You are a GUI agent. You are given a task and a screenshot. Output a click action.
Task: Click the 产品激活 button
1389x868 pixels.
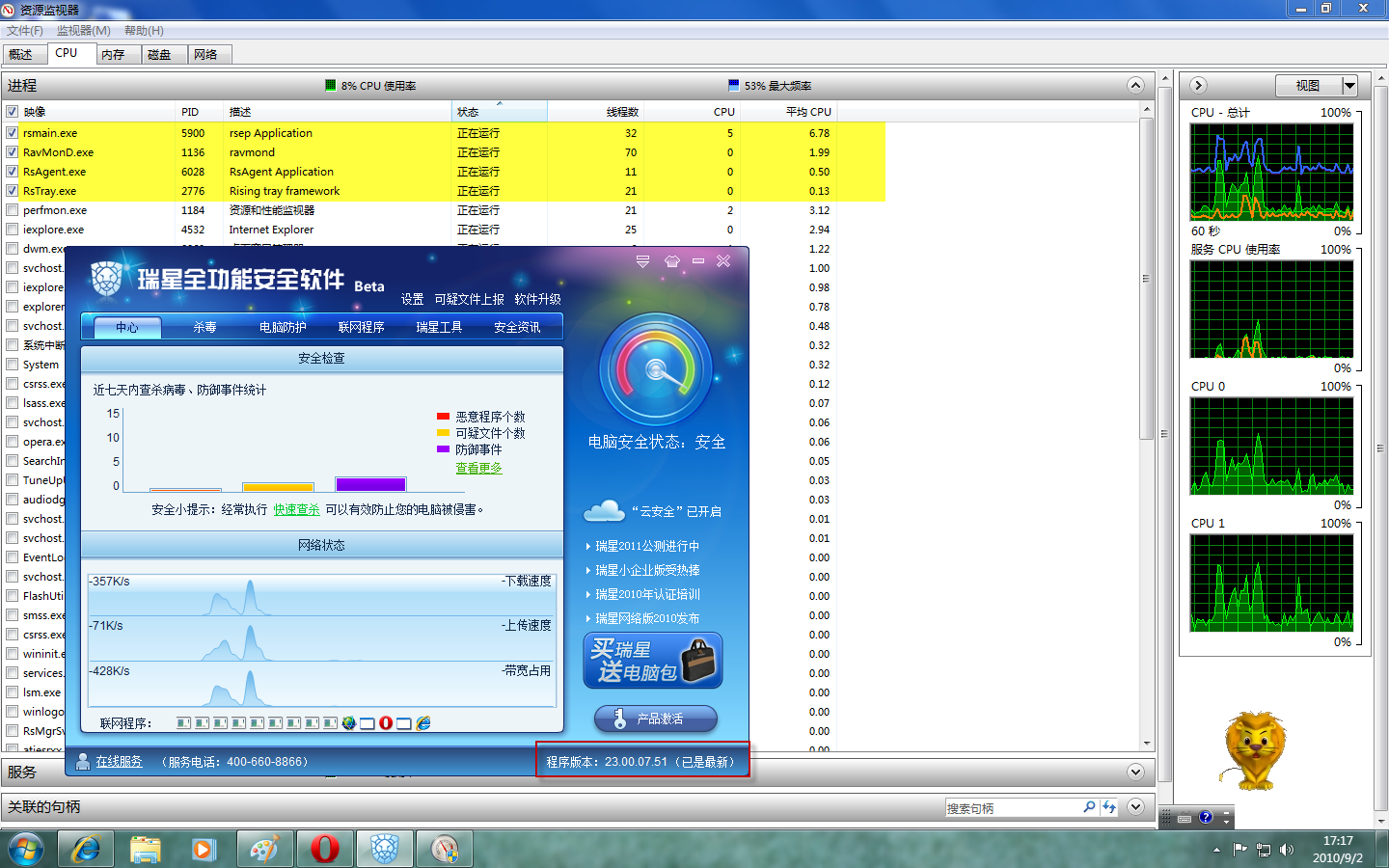point(656,719)
